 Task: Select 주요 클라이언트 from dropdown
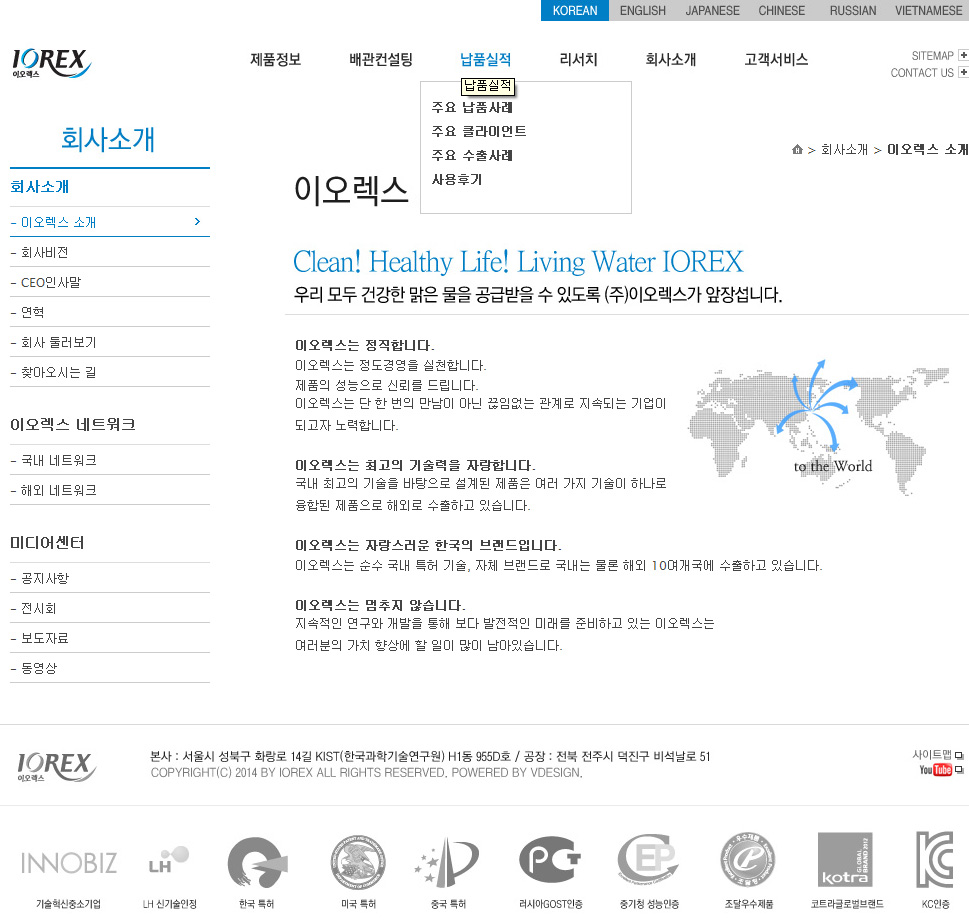click(479, 131)
